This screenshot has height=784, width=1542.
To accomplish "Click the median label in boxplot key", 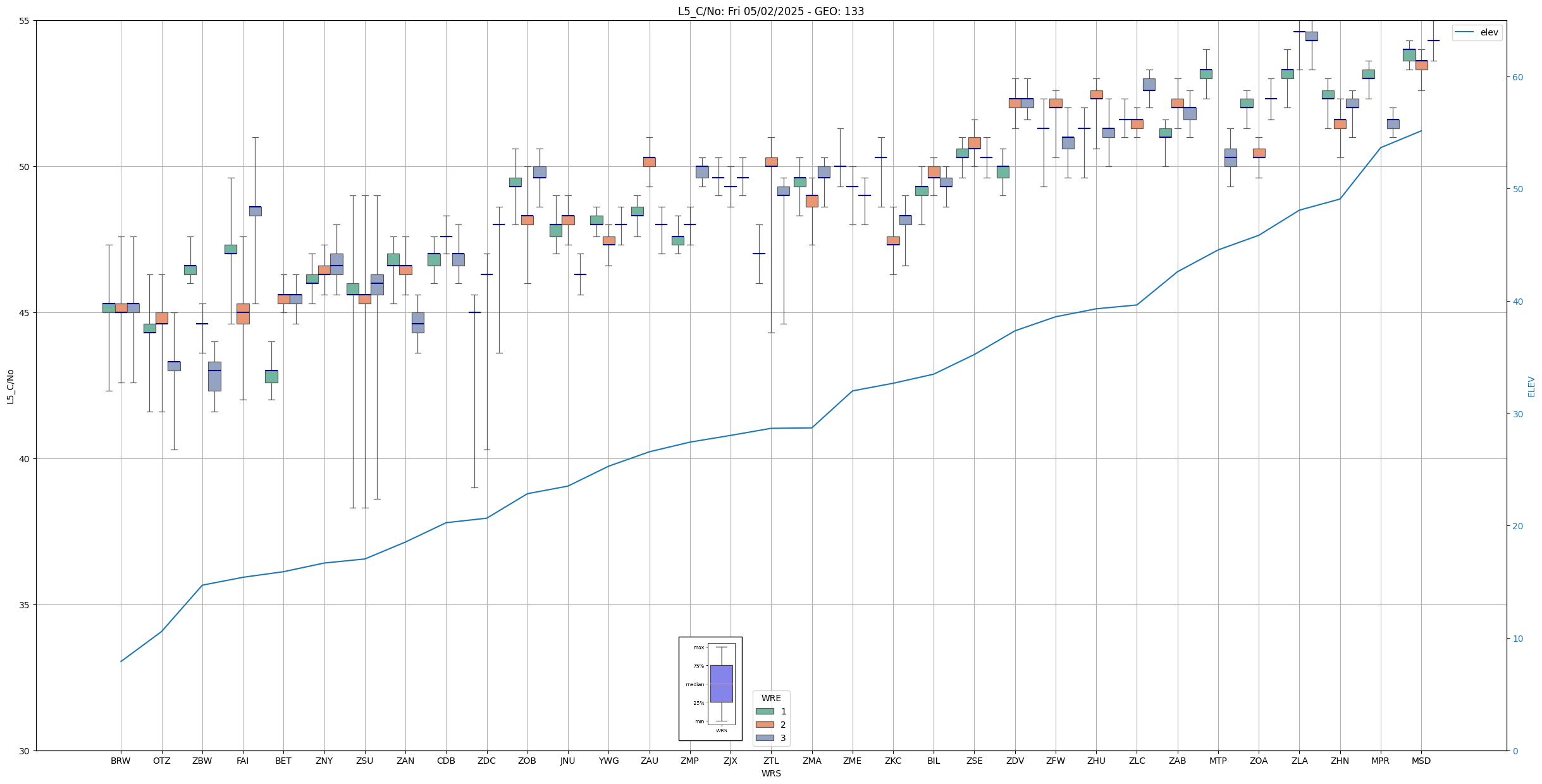I will click(x=694, y=684).
